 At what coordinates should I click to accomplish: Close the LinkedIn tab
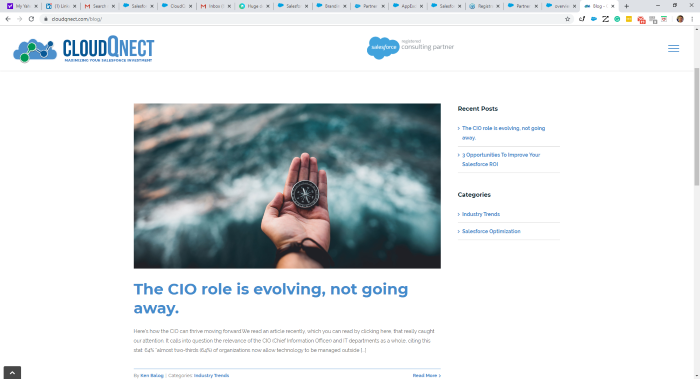pos(75,6)
